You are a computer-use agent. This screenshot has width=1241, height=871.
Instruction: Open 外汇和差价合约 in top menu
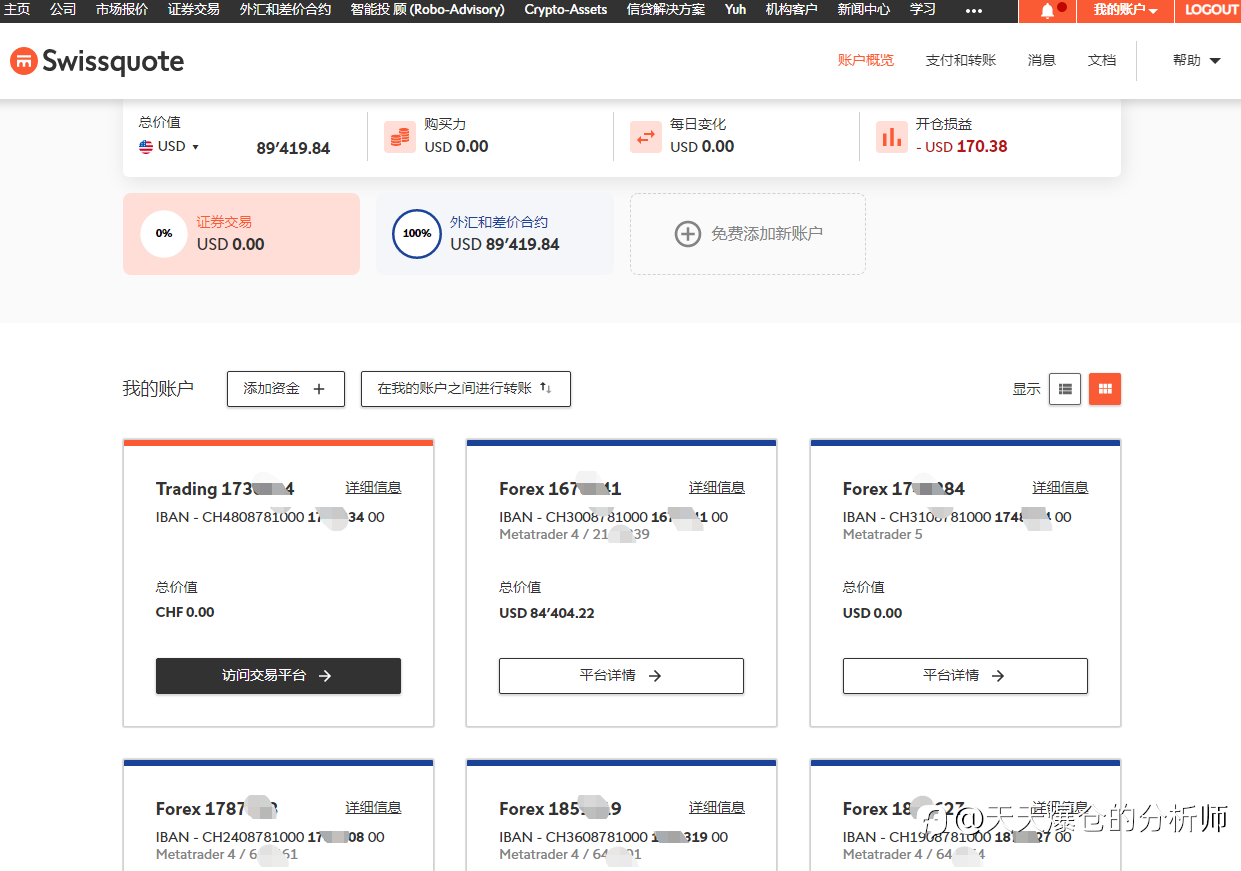pyautogui.click(x=285, y=9)
